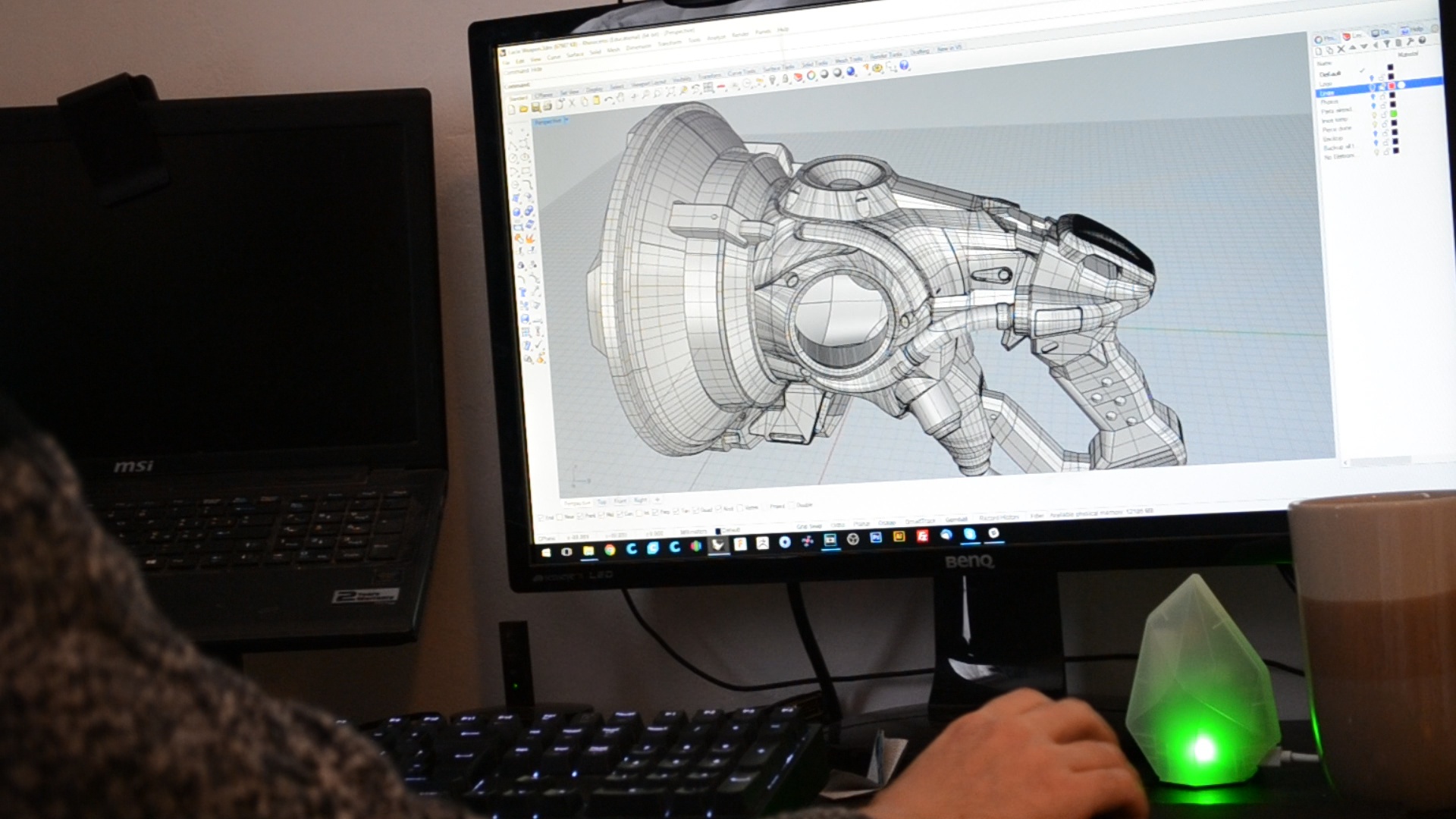The image size is (1456, 819).
Task: Click the Move layer up triangle icon
Action: click(x=1352, y=47)
